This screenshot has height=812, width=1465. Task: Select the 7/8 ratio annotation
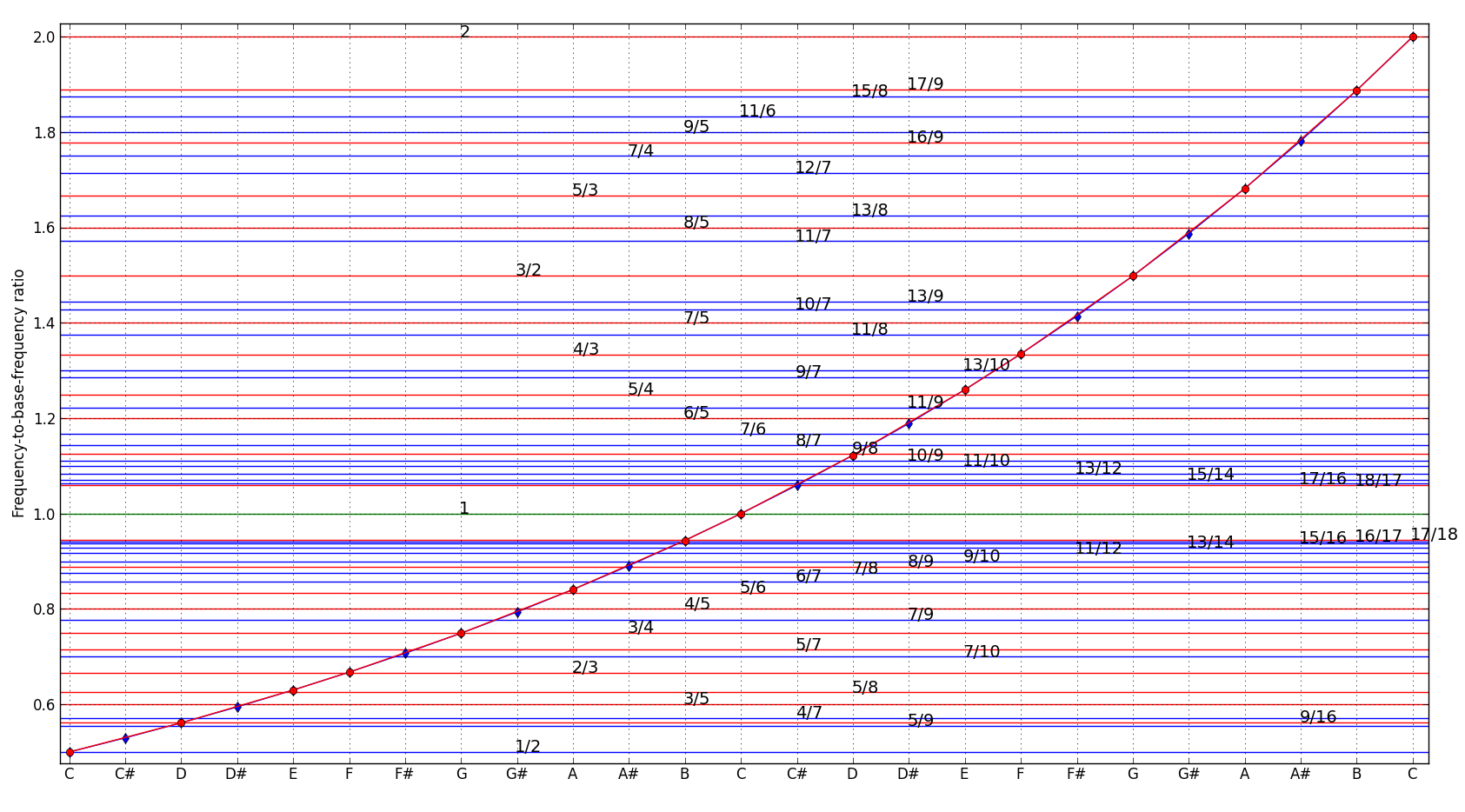pos(865,569)
